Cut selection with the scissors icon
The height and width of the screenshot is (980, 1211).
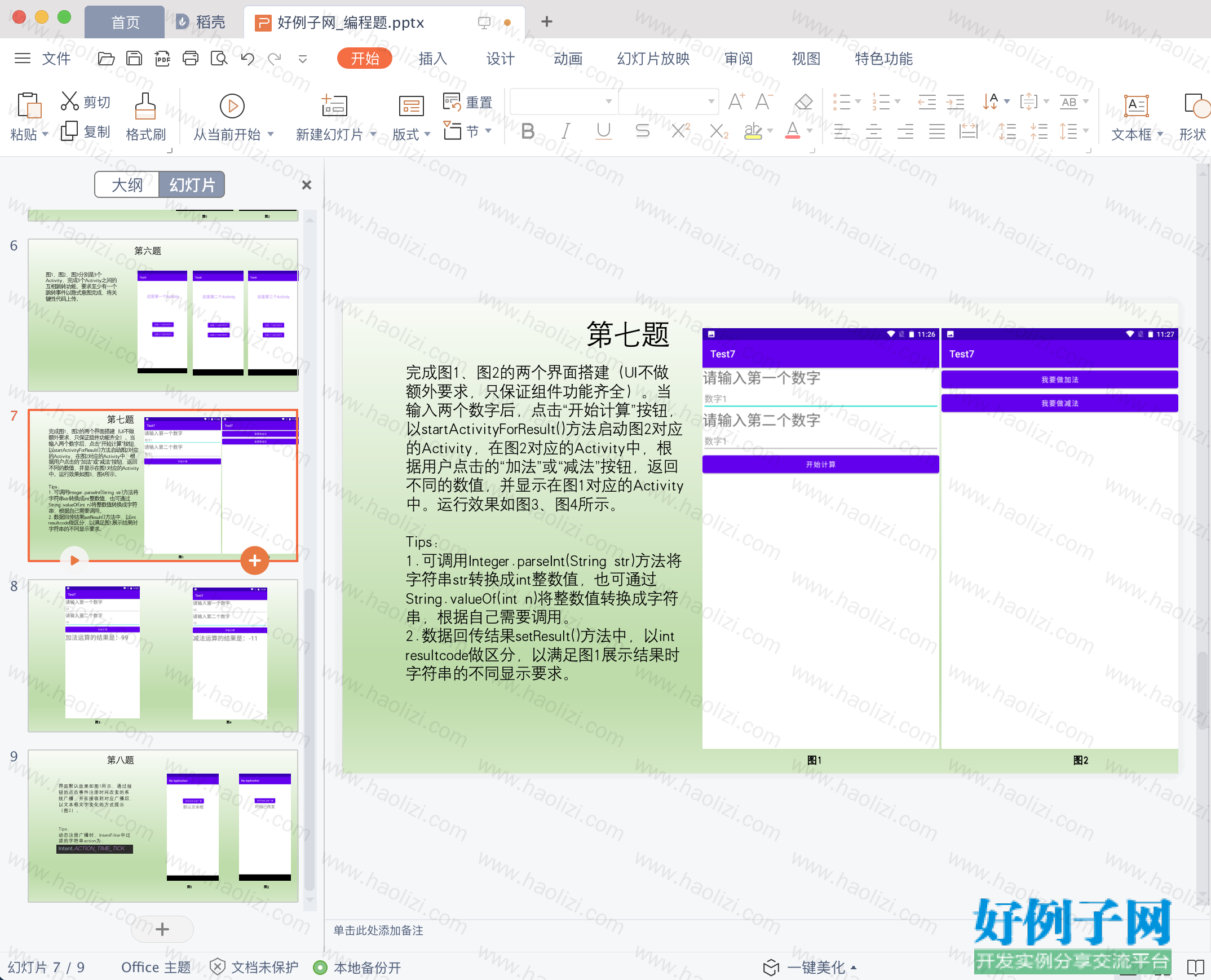pos(69,101)
